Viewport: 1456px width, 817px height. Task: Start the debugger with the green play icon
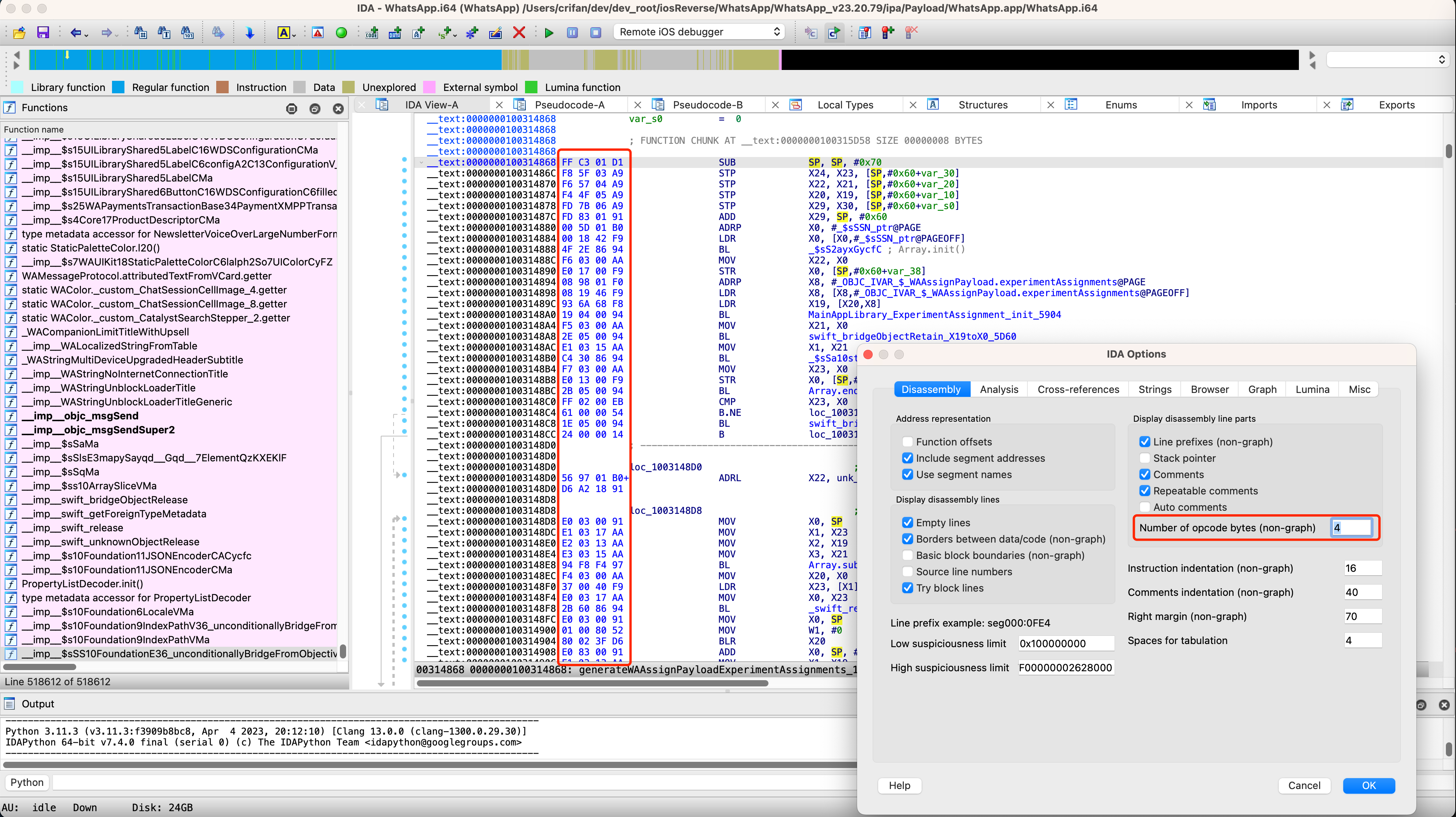tap(549, 33)
